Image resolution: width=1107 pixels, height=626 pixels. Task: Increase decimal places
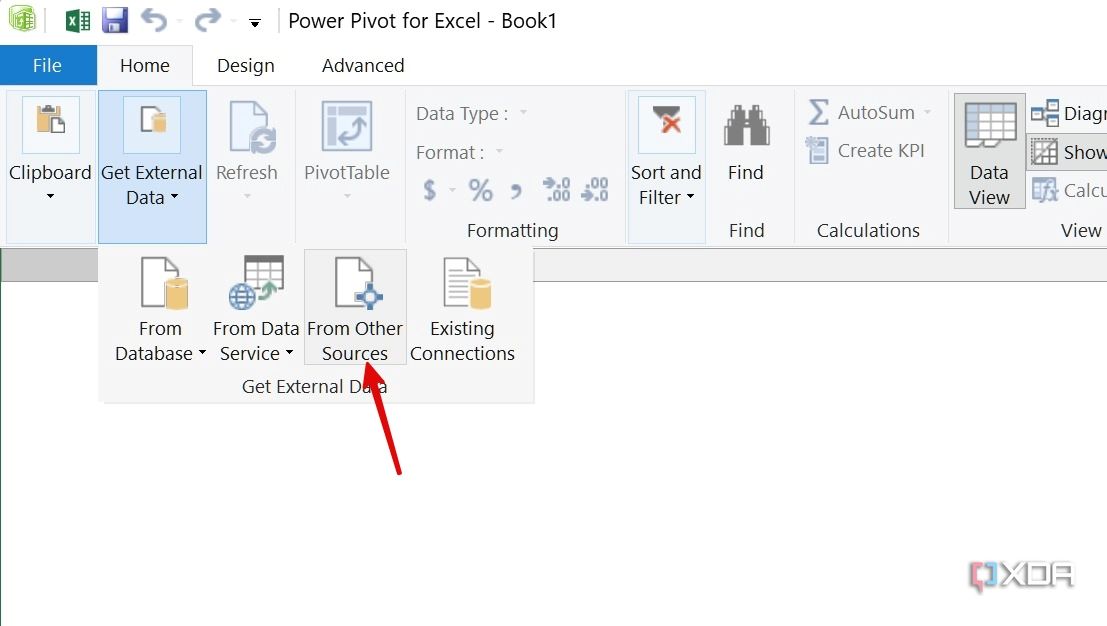coord(556,190)
